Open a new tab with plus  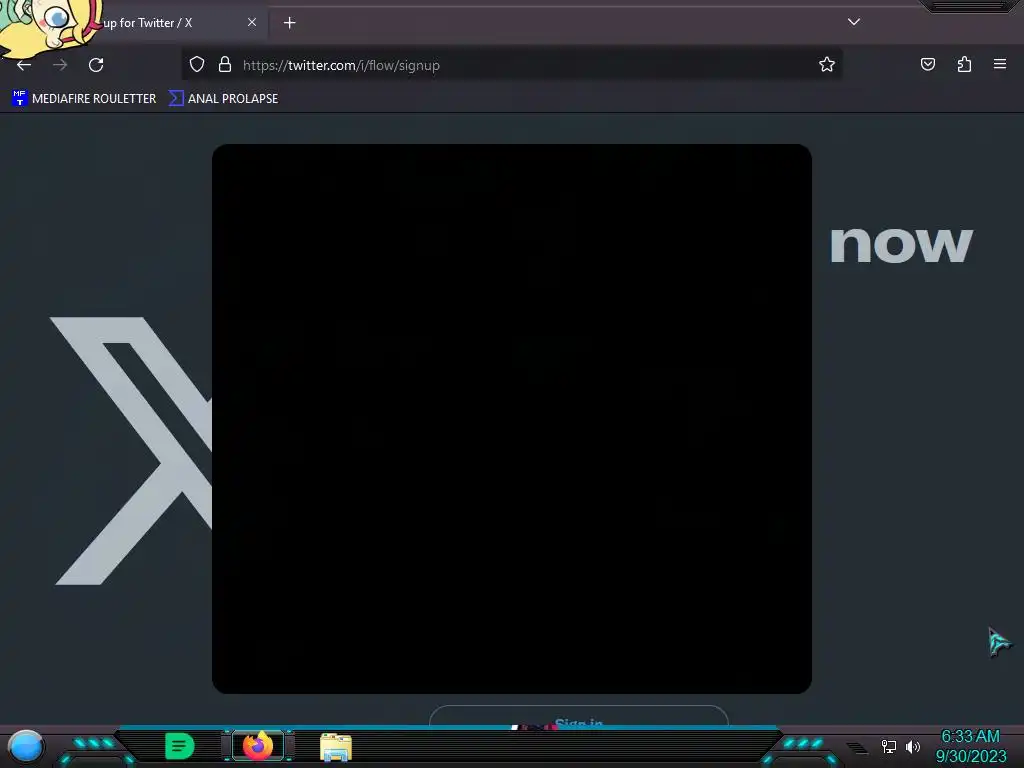289,23
